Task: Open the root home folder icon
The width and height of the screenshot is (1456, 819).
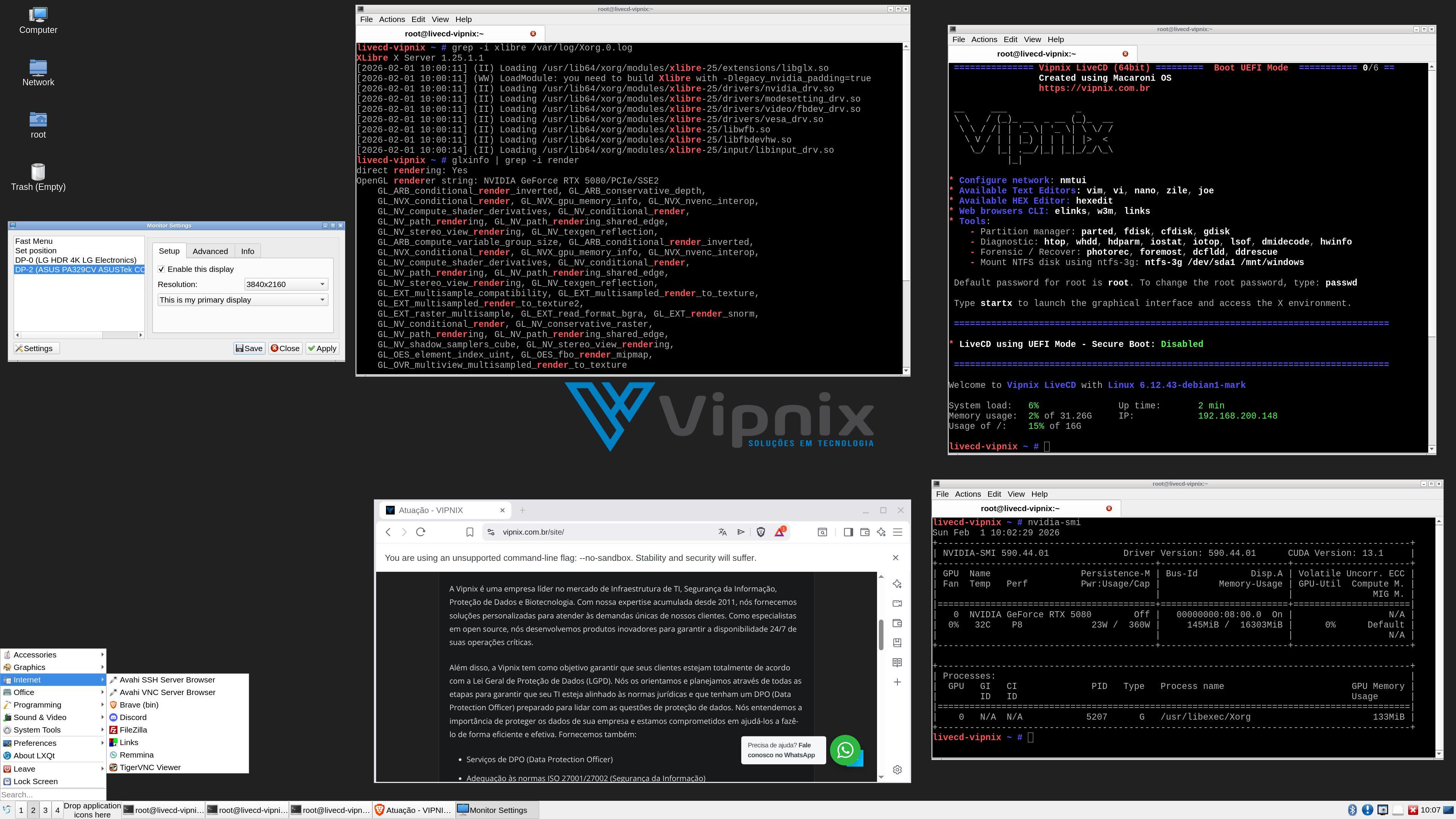Action: (38, 126)
